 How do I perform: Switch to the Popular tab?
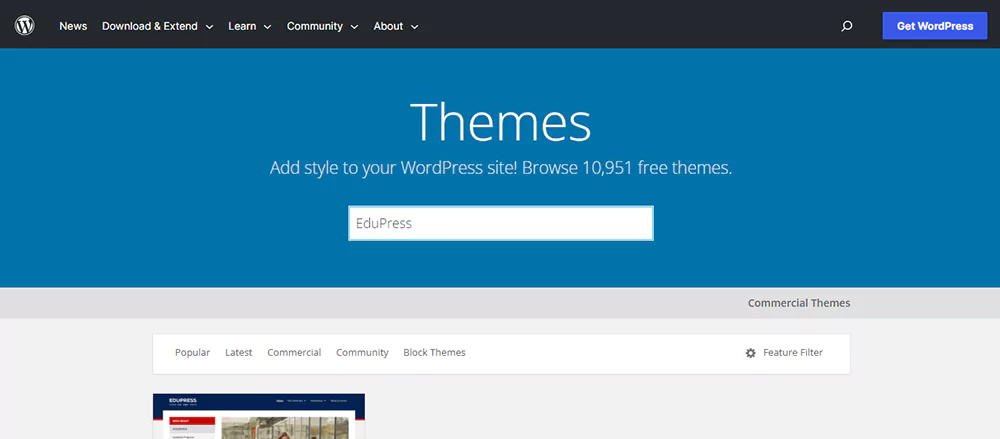[193, 352]
